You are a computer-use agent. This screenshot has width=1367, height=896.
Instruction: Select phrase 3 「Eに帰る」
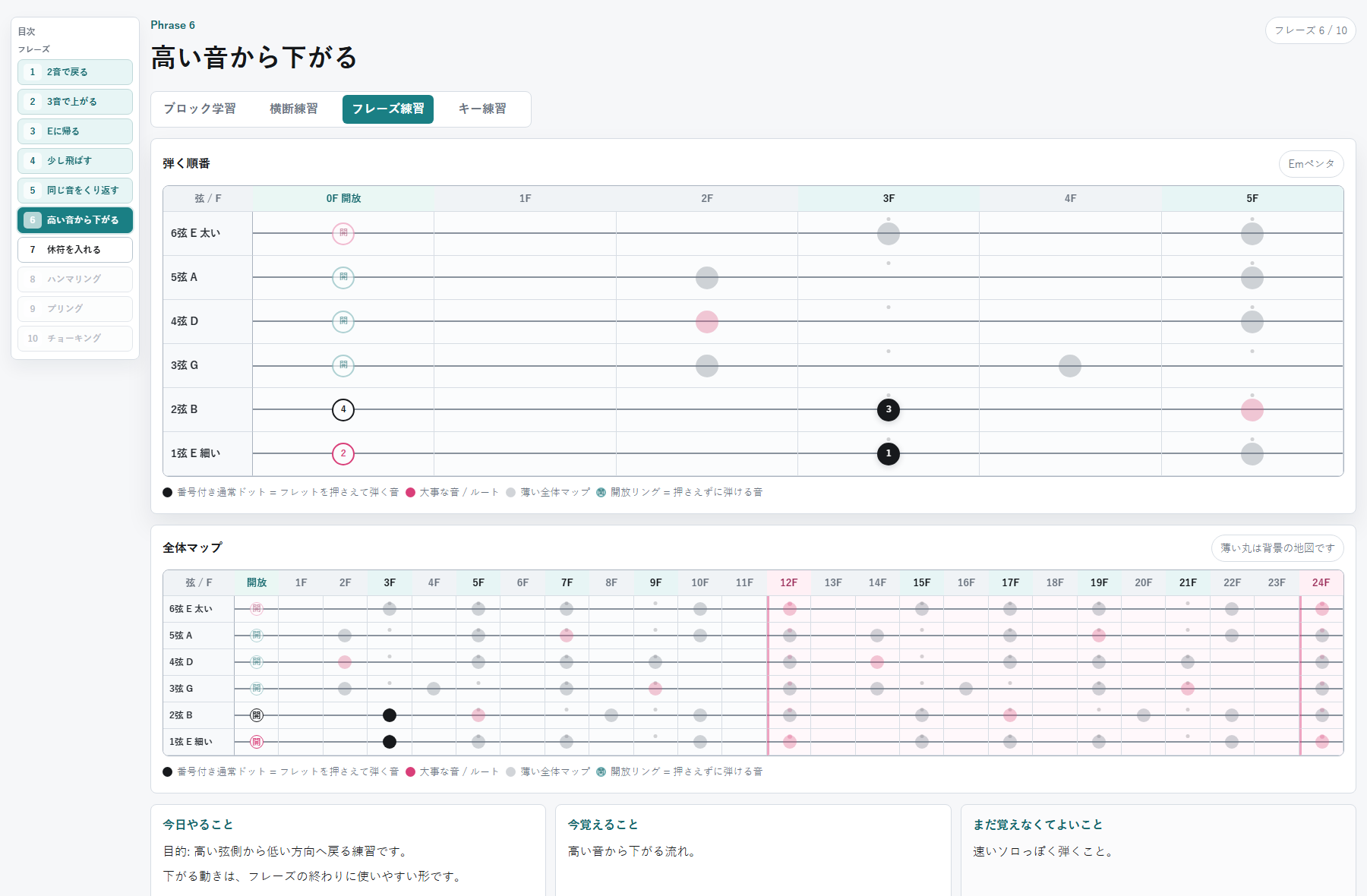point(75,131)
